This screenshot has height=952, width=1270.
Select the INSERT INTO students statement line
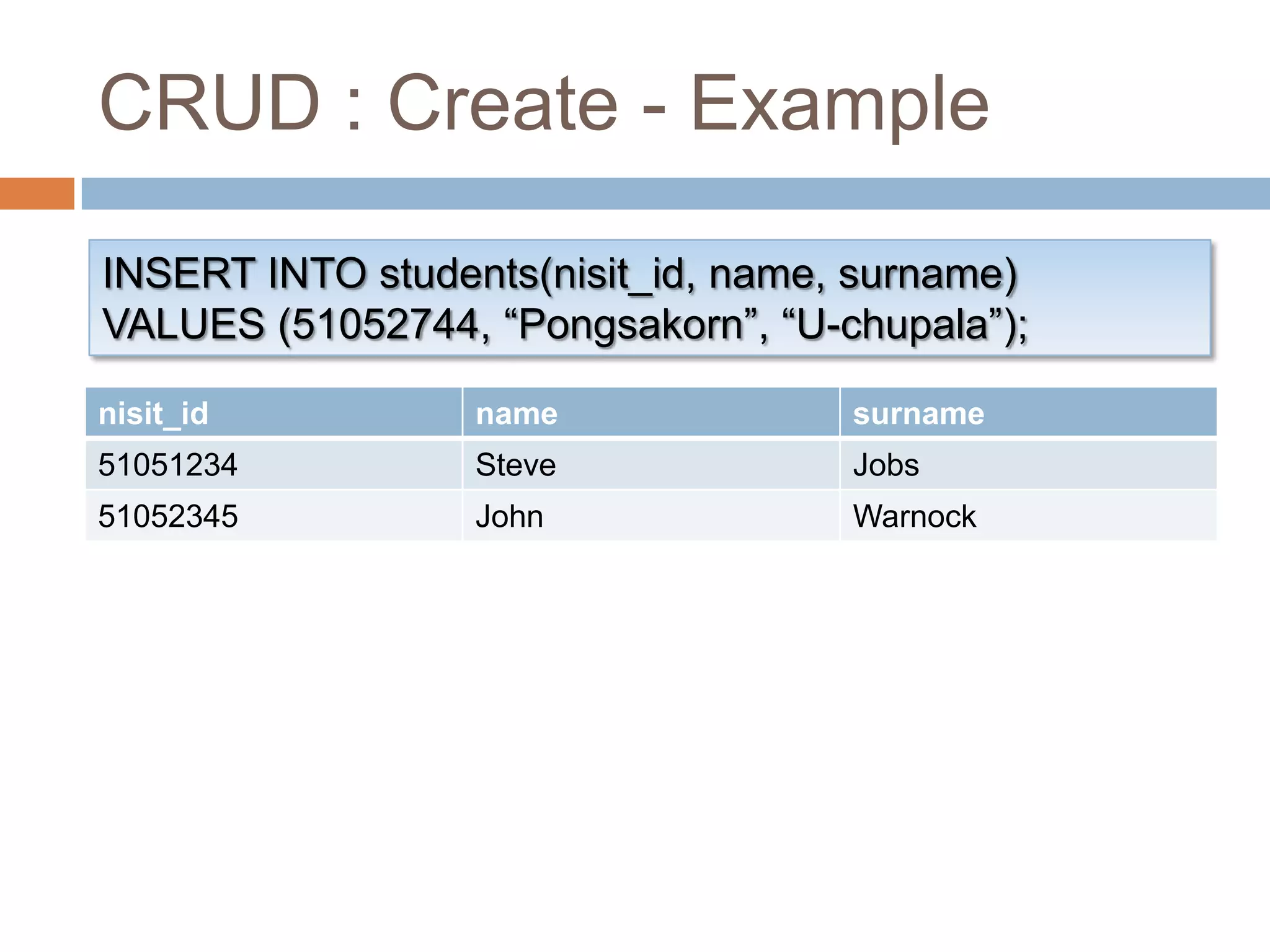(560, 273)
